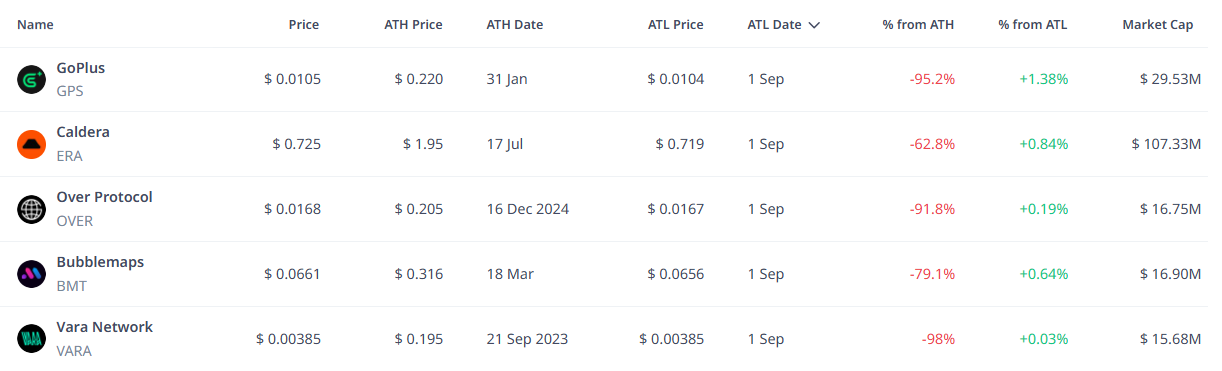Open the Over Protocol coin link
This screenshot has width=1222, height=371.
(105, 197)
